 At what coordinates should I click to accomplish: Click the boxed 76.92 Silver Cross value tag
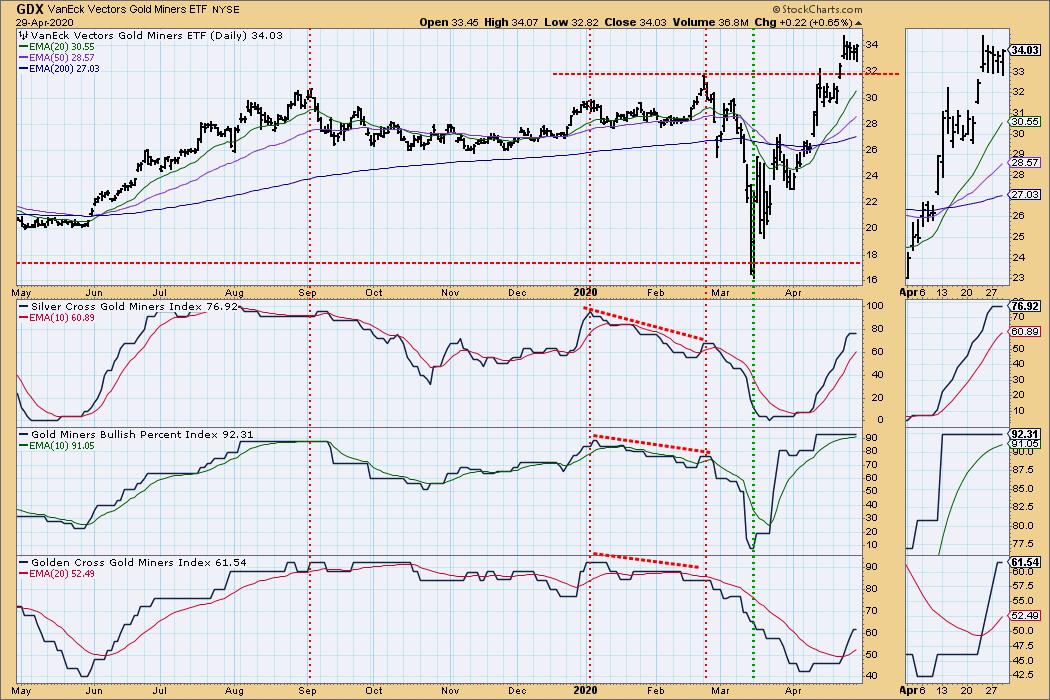[x=1025, y=305]
